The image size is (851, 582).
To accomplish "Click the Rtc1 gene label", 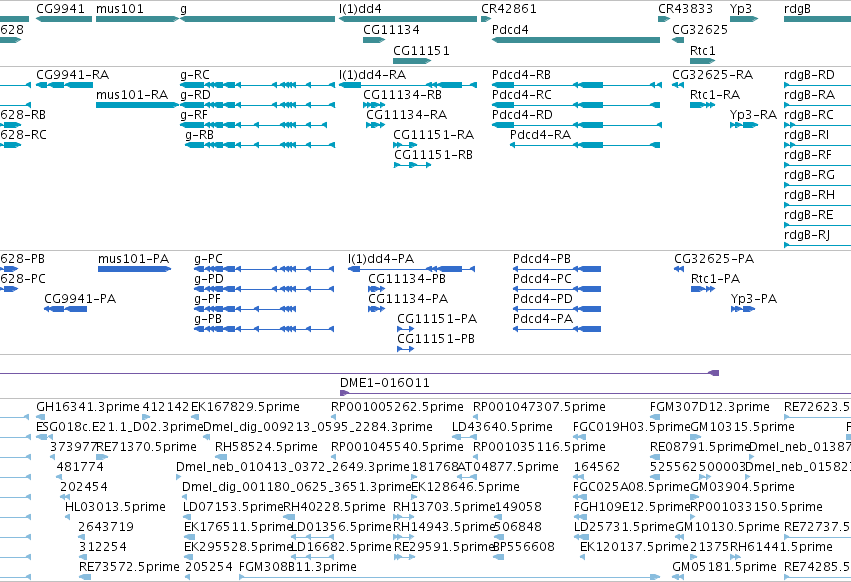I will tap(702, 50).
